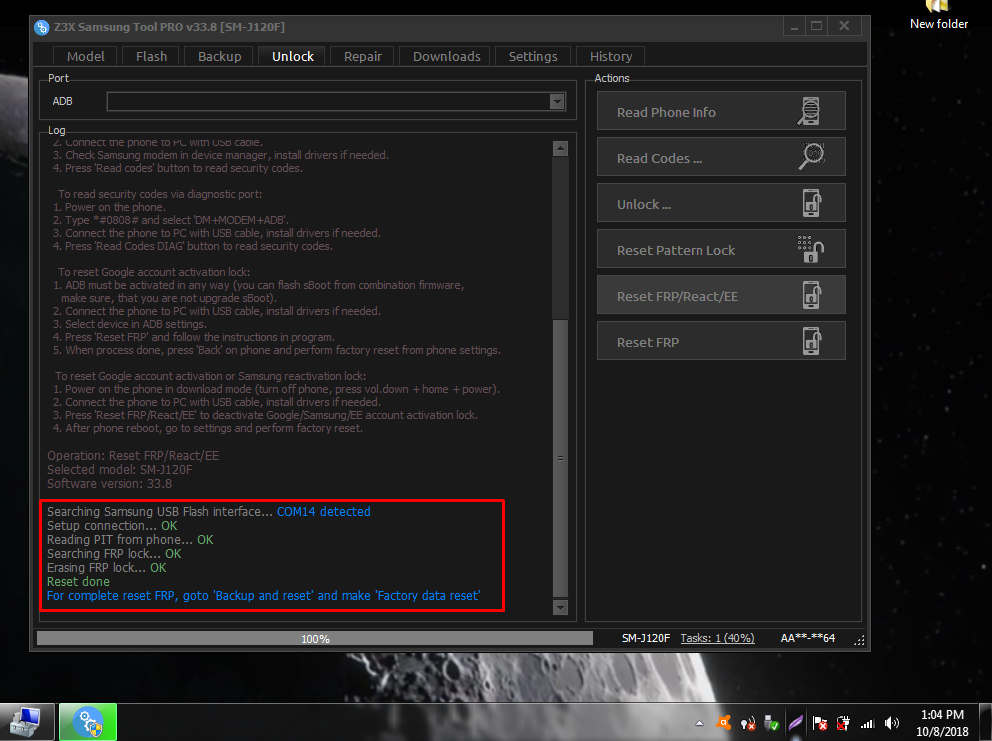
Task: Click the log scrollbar up arrow
Action: [x=560, y=149]
